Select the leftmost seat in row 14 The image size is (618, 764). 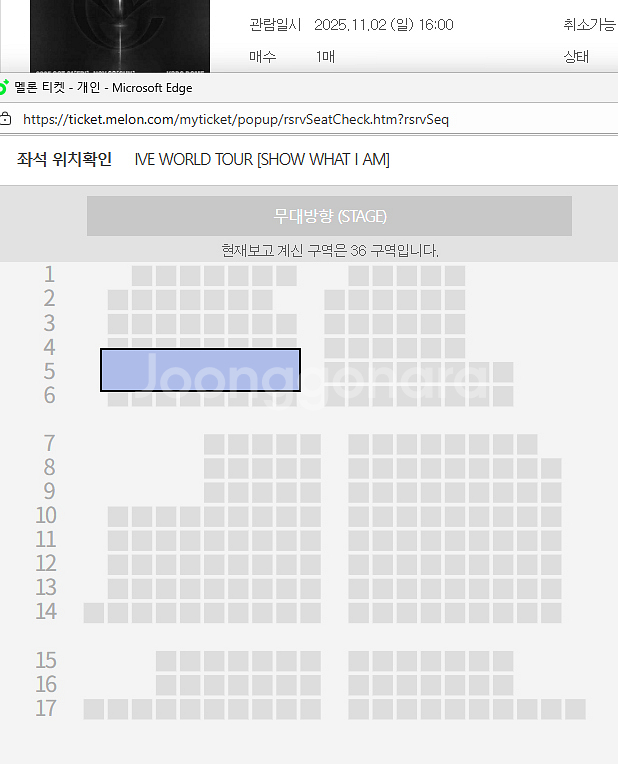pyautogui.click(x=94, y=613)
